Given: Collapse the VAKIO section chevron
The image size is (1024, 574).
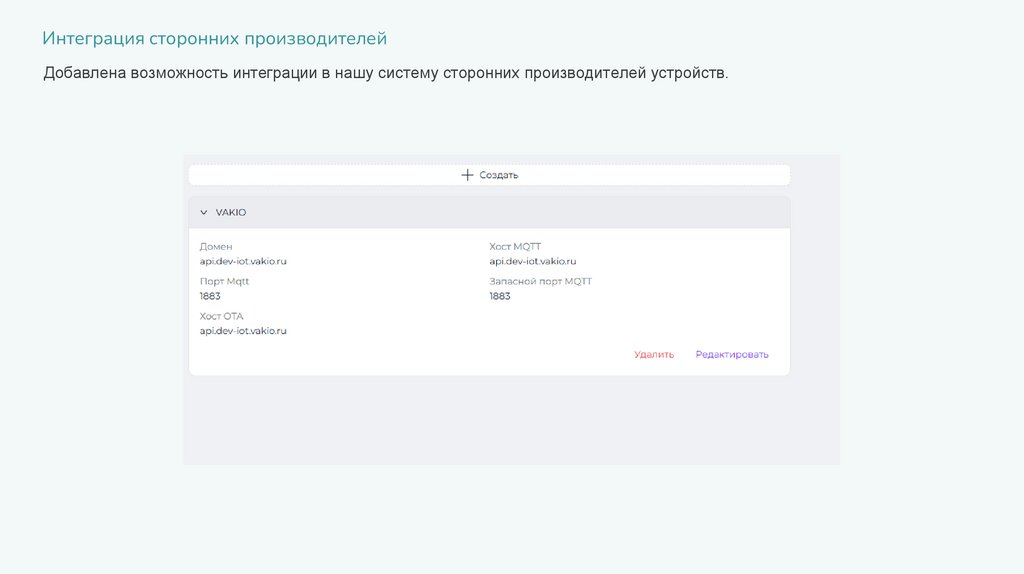Looking at the screenshot, I should (x=204, y=213).
